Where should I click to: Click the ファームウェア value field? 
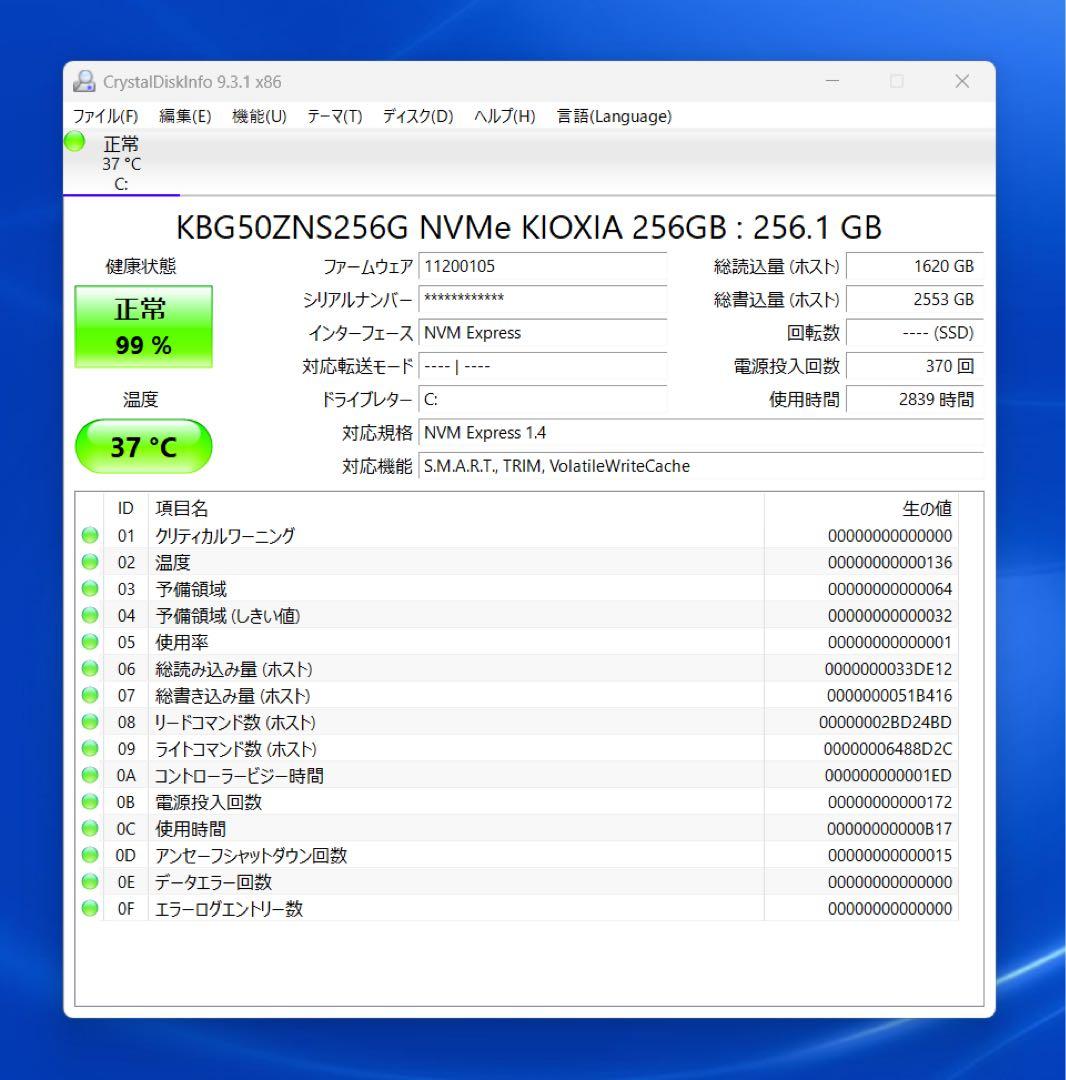click(x=545, y=266)
